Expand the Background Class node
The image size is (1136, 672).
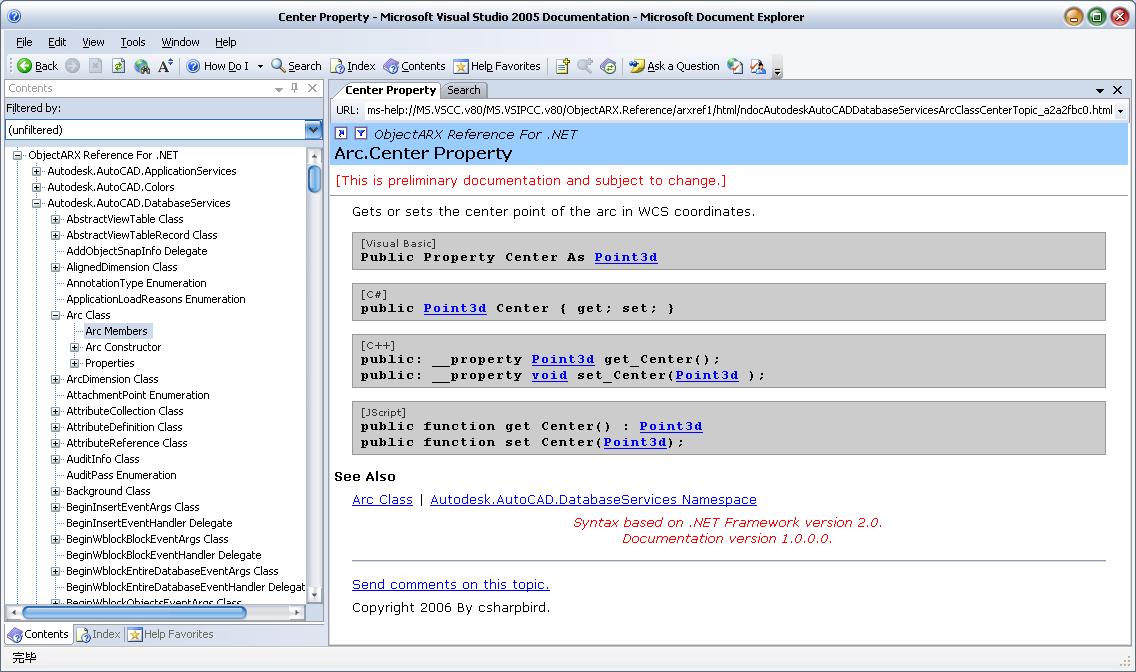pyautogui.click(x=55, y=491)
